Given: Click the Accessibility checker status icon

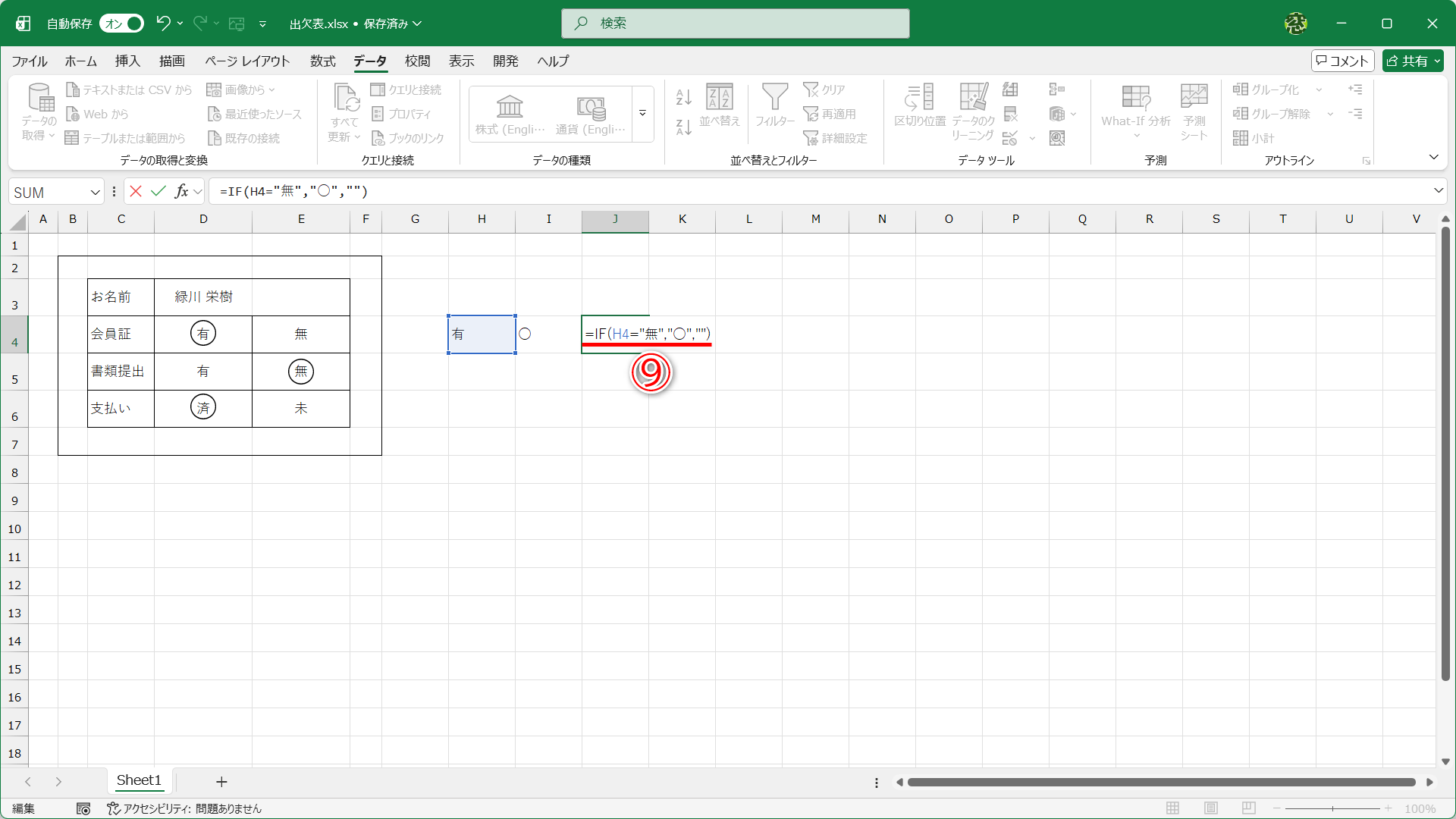Looking at the screenshot, I should [x=114, y=808].
